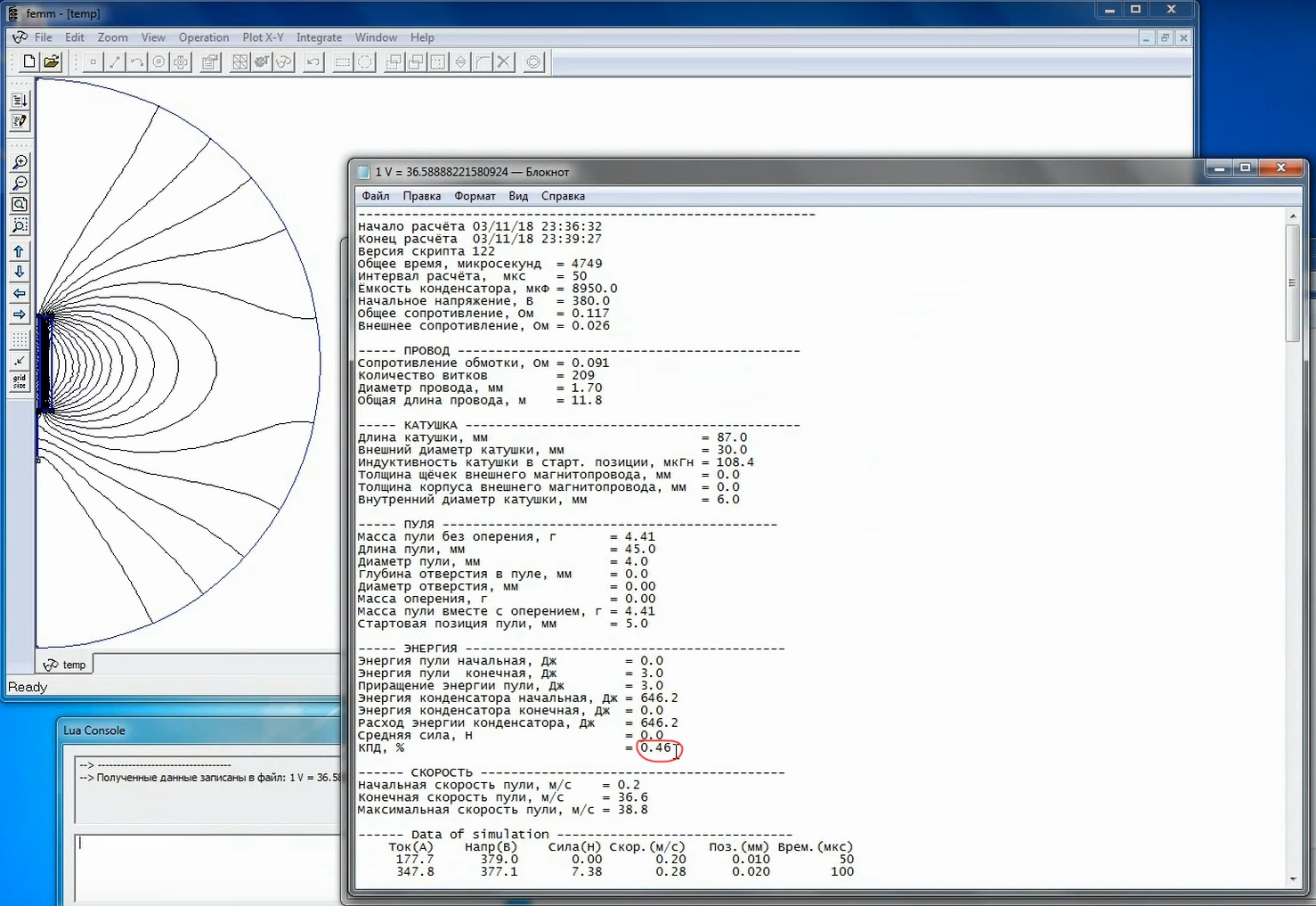Click the delete selected X icon

tap(504, 61)
